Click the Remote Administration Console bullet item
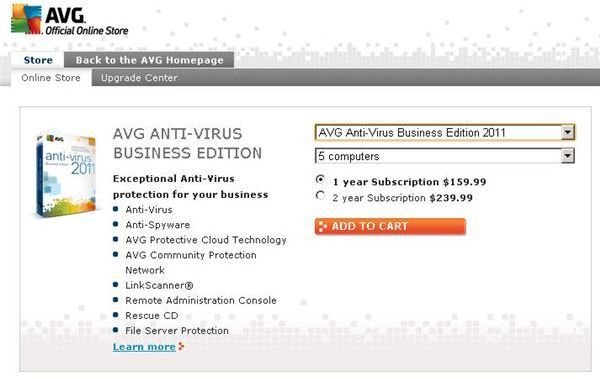Screen dimensions: 600x379 click(201, 301)
